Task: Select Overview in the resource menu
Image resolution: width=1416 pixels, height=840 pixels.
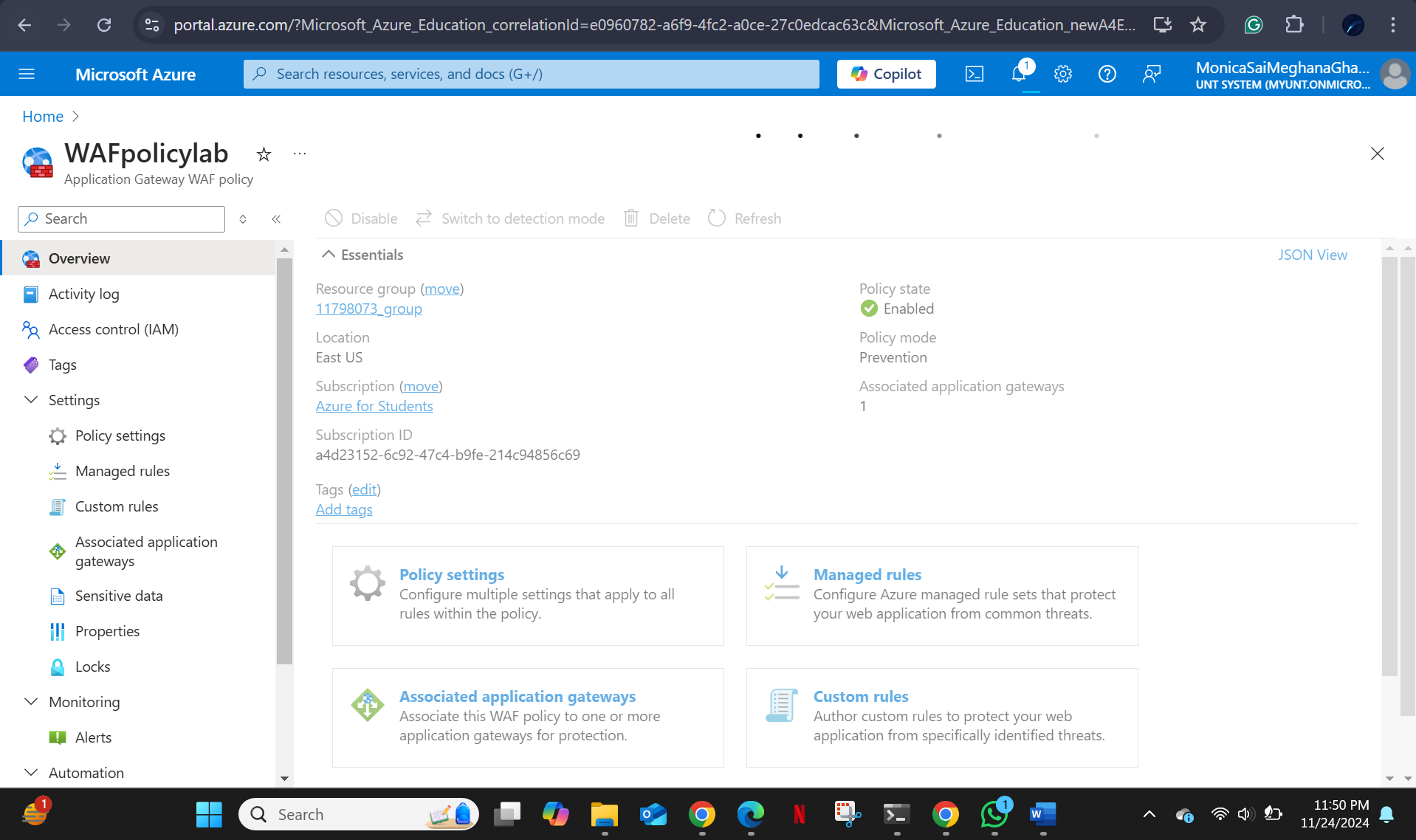Action: (x=138, y=258)
